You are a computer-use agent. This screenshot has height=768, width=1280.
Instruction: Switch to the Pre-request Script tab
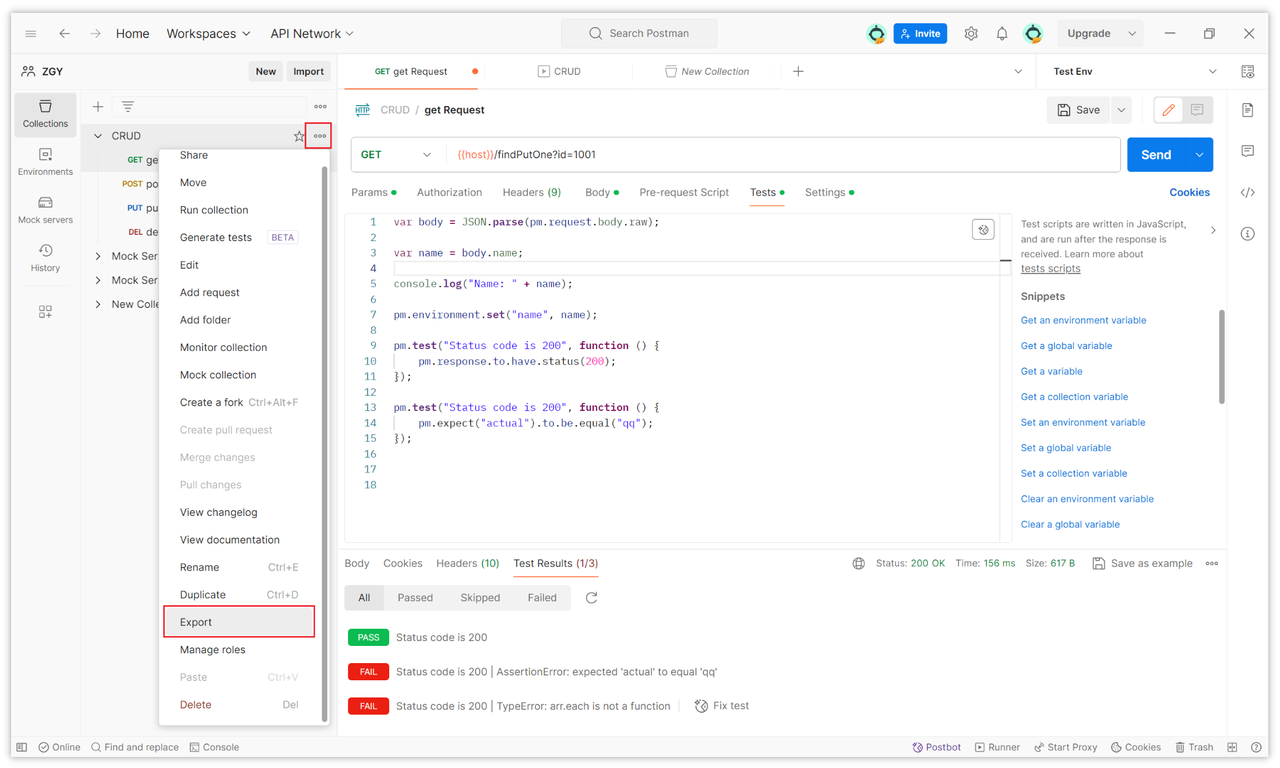point(684,192)
